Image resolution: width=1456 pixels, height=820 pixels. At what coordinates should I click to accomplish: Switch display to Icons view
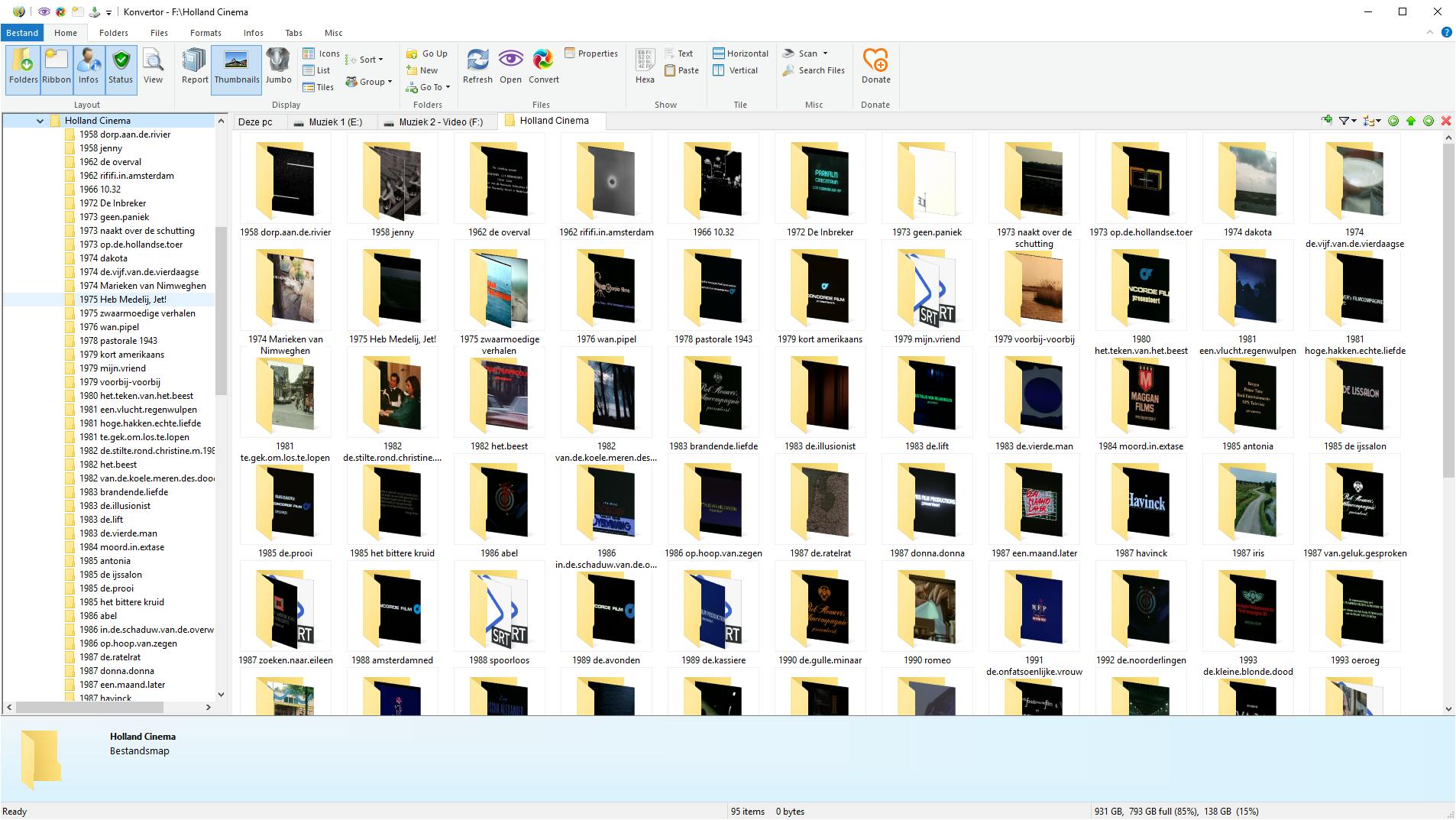point(321,53)
